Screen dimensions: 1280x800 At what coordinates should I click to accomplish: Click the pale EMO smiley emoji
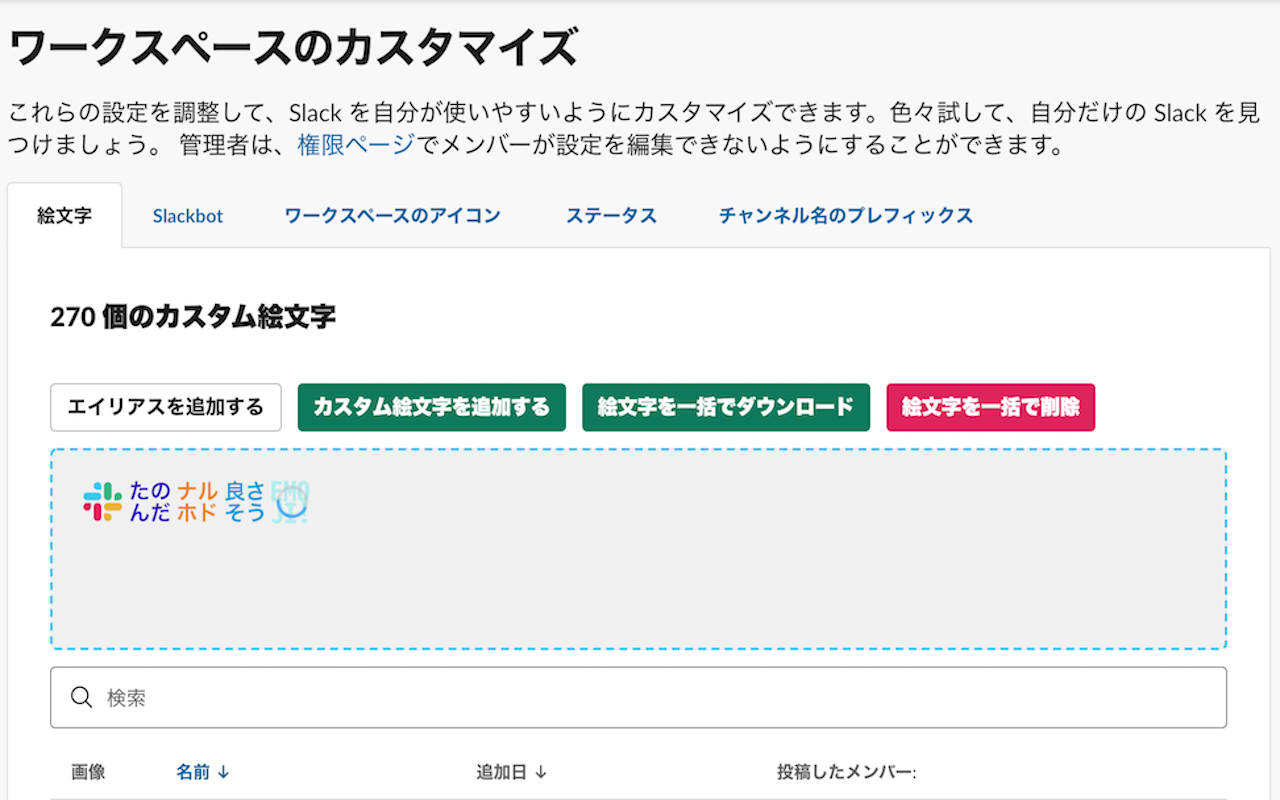tap(291, 502)
